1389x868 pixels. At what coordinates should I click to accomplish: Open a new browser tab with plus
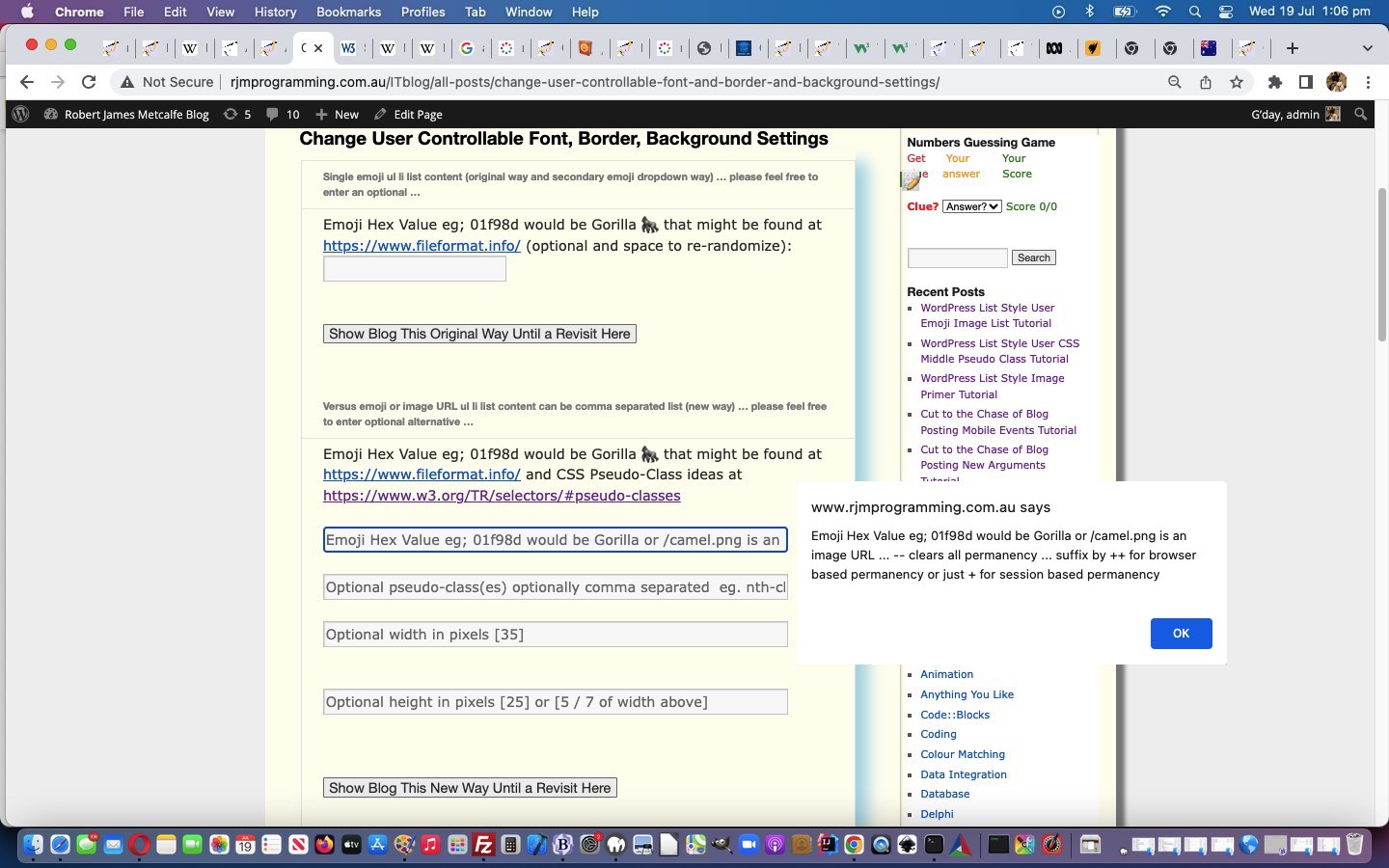pos(1293,48)
